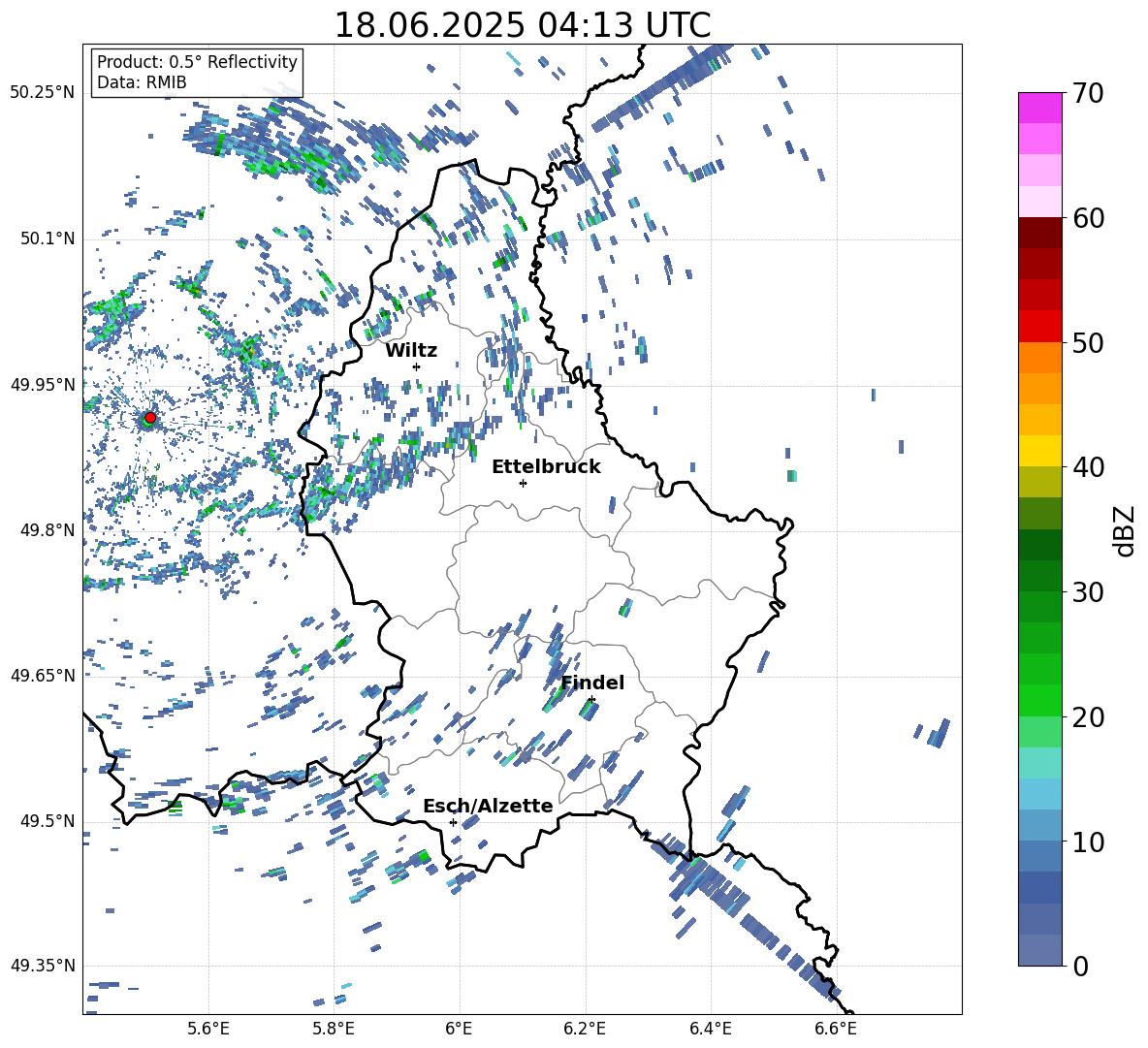The image size is (1148, 1048).
Task: Click the title 18.06.2025 04:13 UTC
Action: (x=523, y=25)
